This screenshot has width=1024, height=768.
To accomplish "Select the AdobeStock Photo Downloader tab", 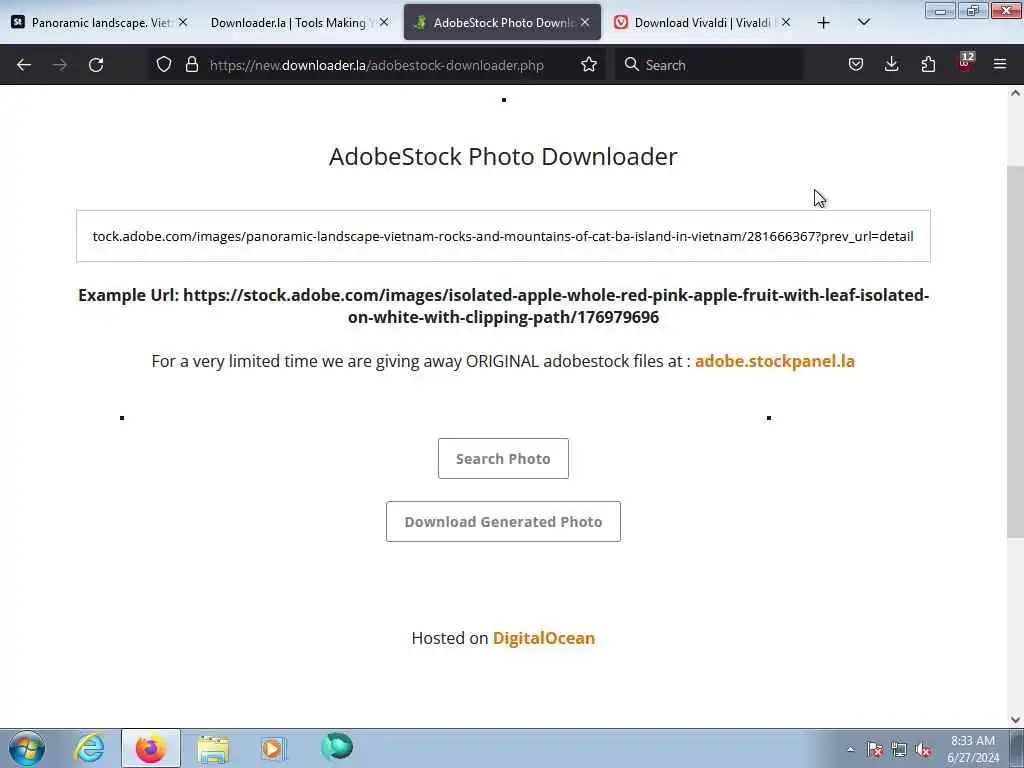I will [x=502, y=23].
